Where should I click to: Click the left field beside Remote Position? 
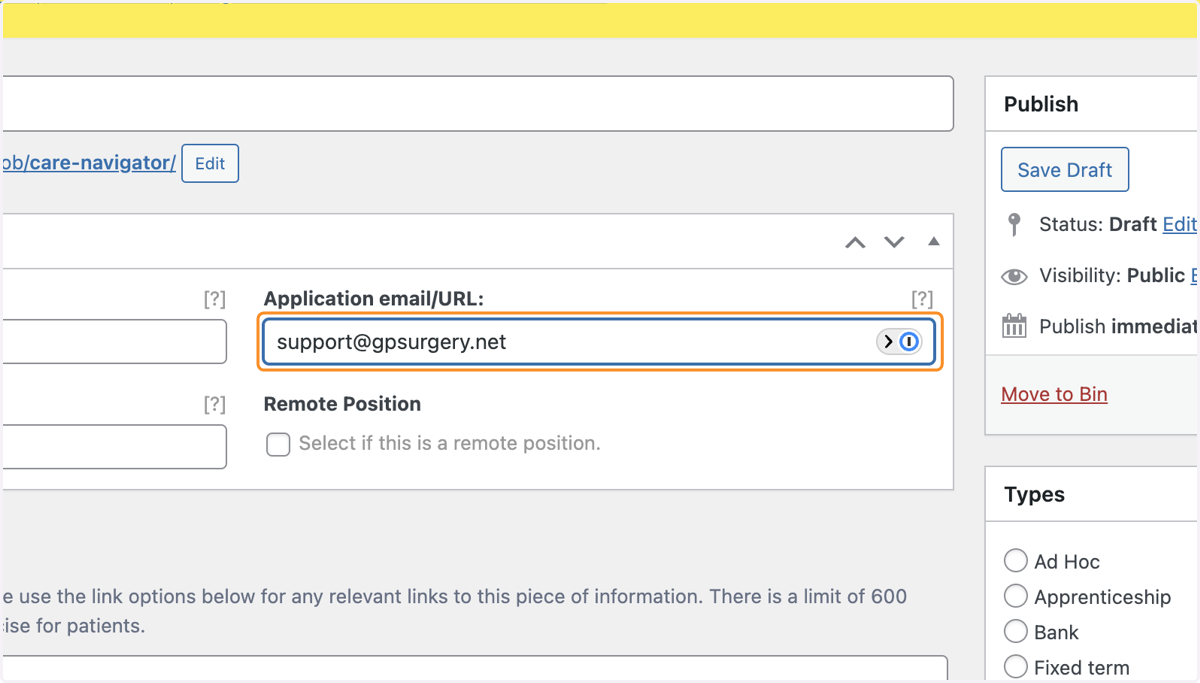(x=115, y=447)
